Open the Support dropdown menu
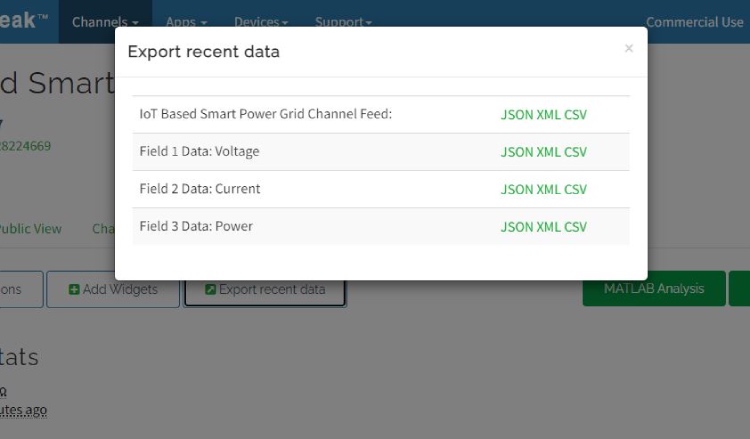750x439 pixels. [343, 22]
